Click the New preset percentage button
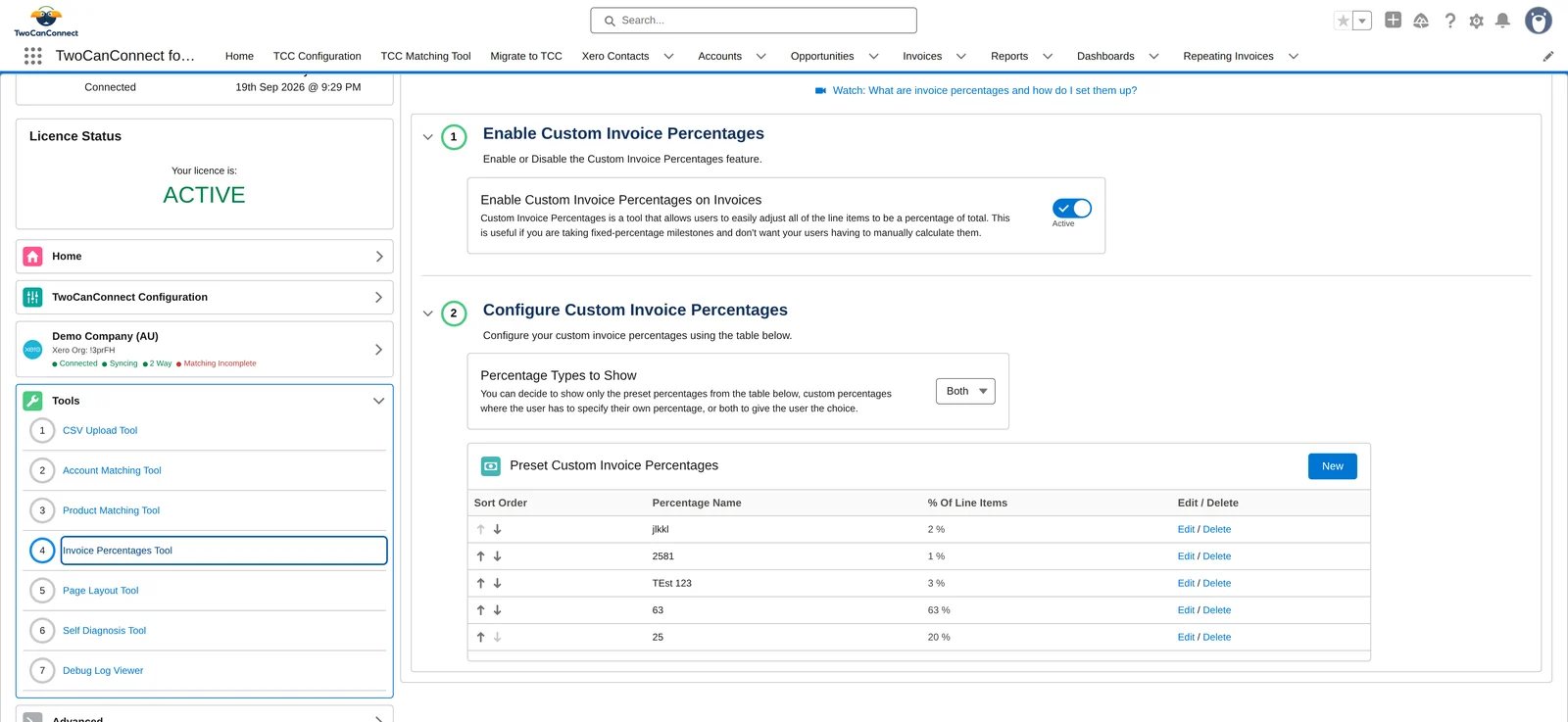This screenshot has width=1568, height=722. coord(1332,466)
